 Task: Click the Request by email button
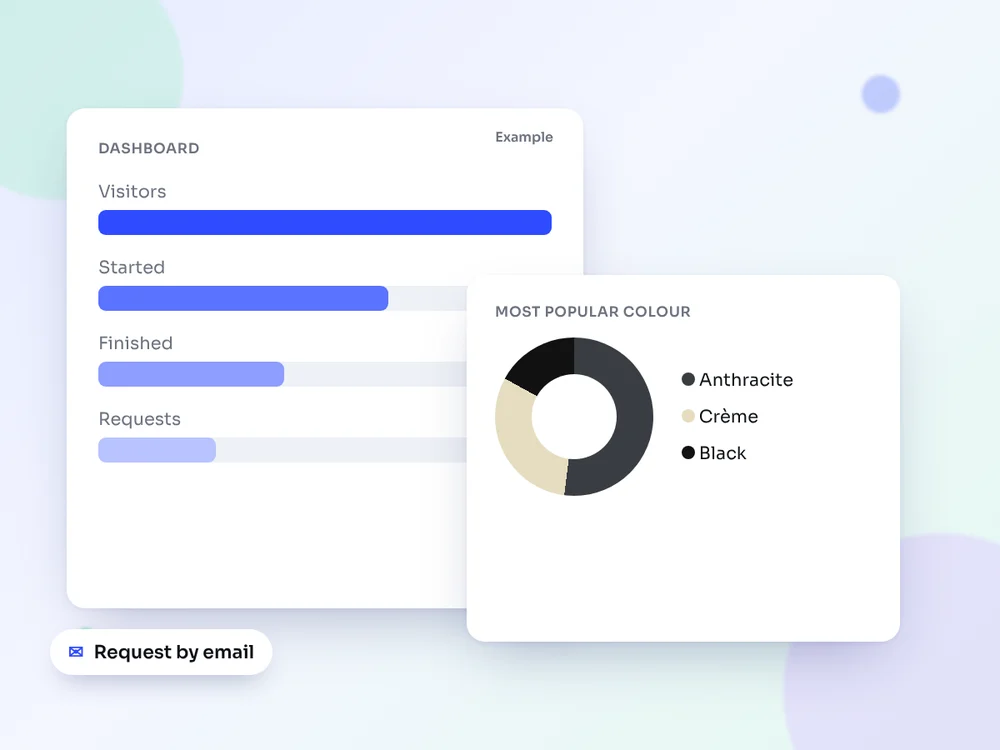click(161, 652)
